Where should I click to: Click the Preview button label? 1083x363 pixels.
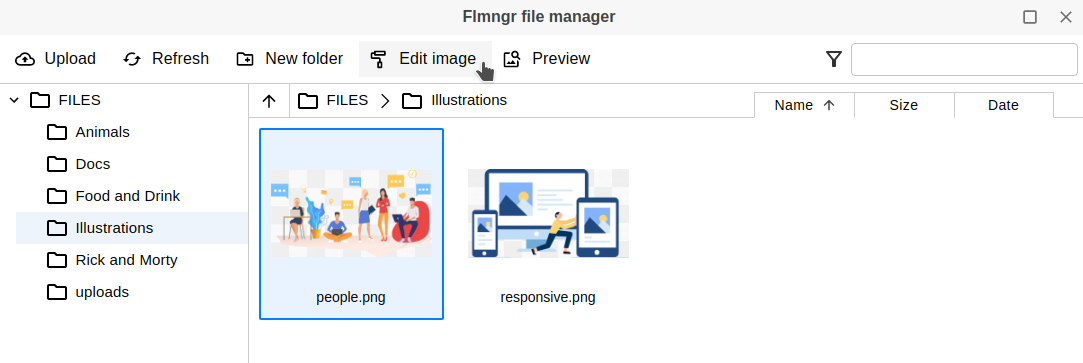coord(561,59)
